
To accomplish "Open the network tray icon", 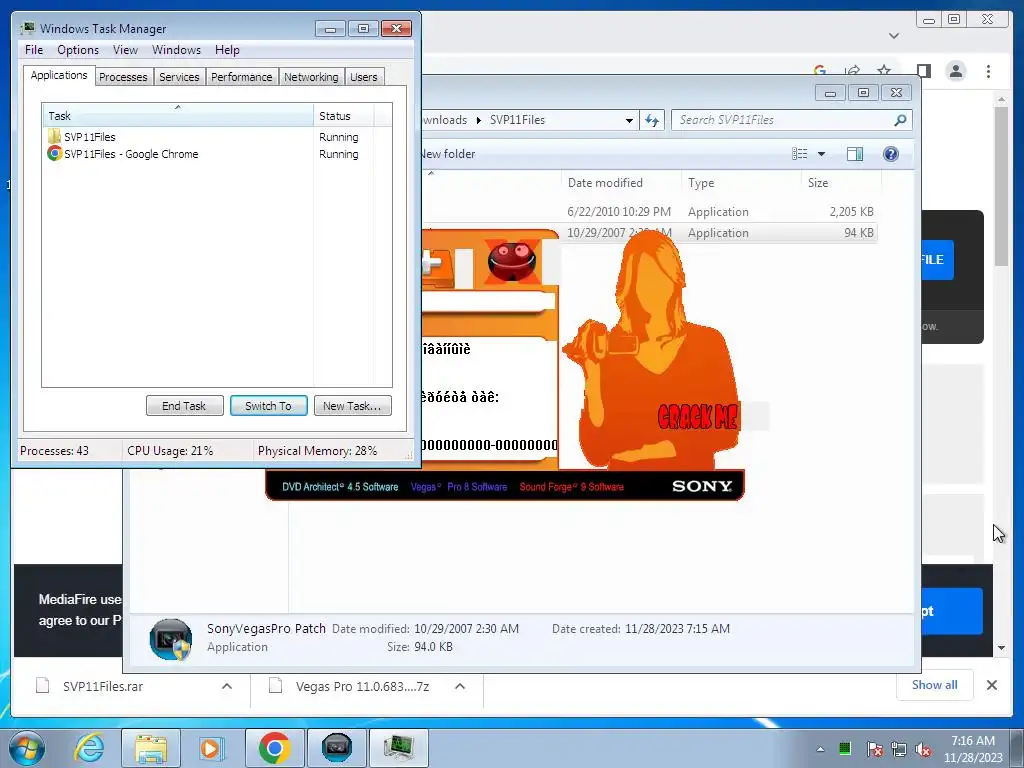I will coord(899,749).
